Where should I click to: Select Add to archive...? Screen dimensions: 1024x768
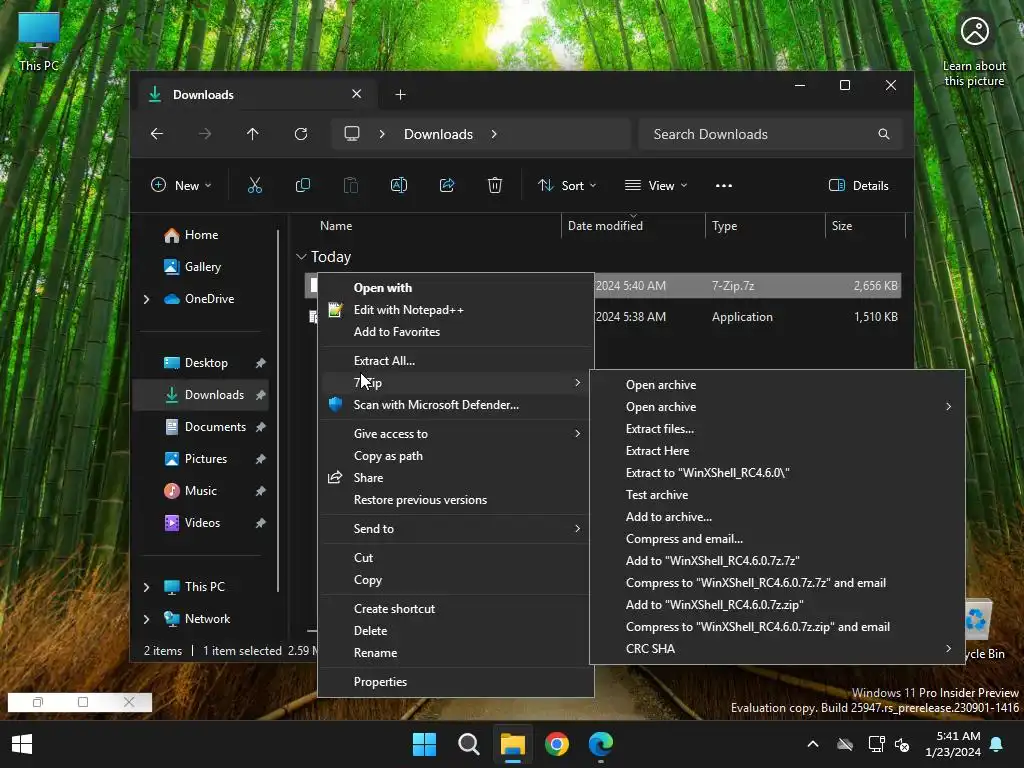(777, 517)
